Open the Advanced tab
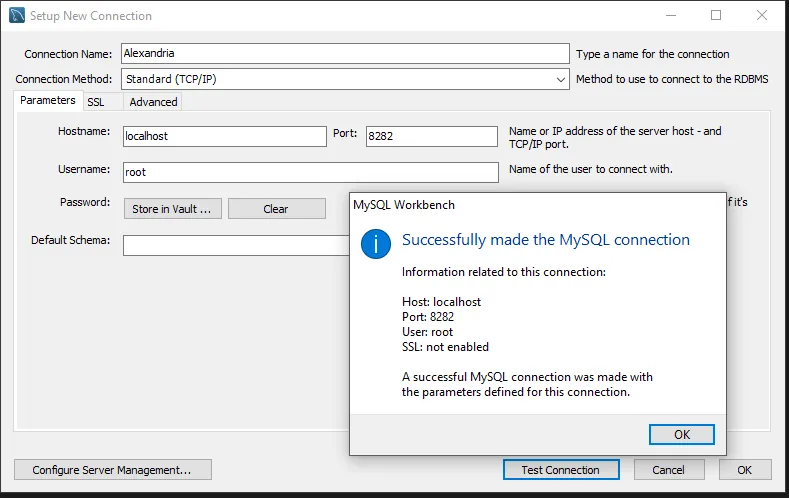The width and height of the screenshot is (789, 498). [153, 102]
